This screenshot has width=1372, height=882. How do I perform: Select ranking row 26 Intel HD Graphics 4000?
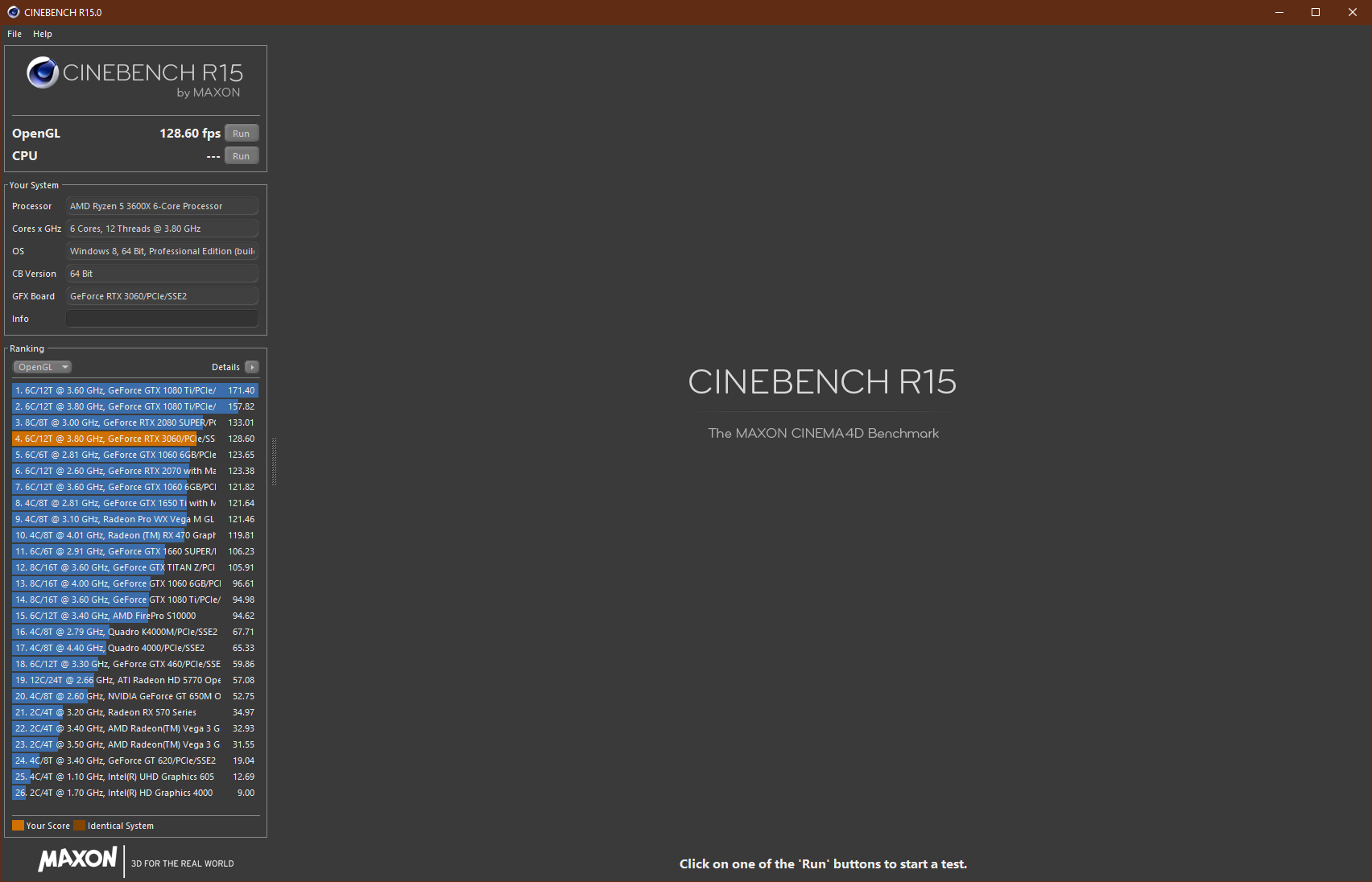click(135, 793)
